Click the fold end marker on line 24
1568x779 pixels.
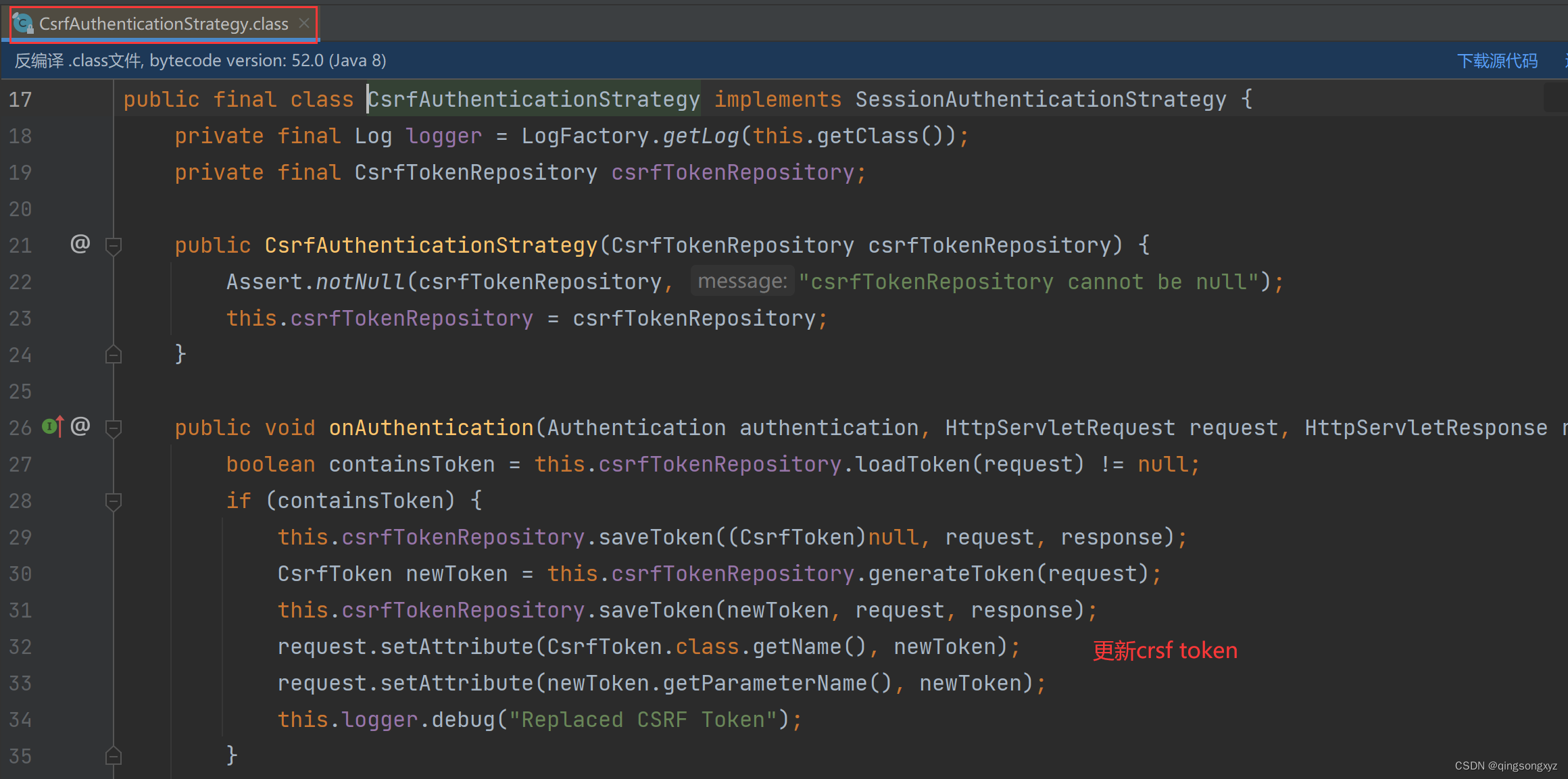[114, 354]
